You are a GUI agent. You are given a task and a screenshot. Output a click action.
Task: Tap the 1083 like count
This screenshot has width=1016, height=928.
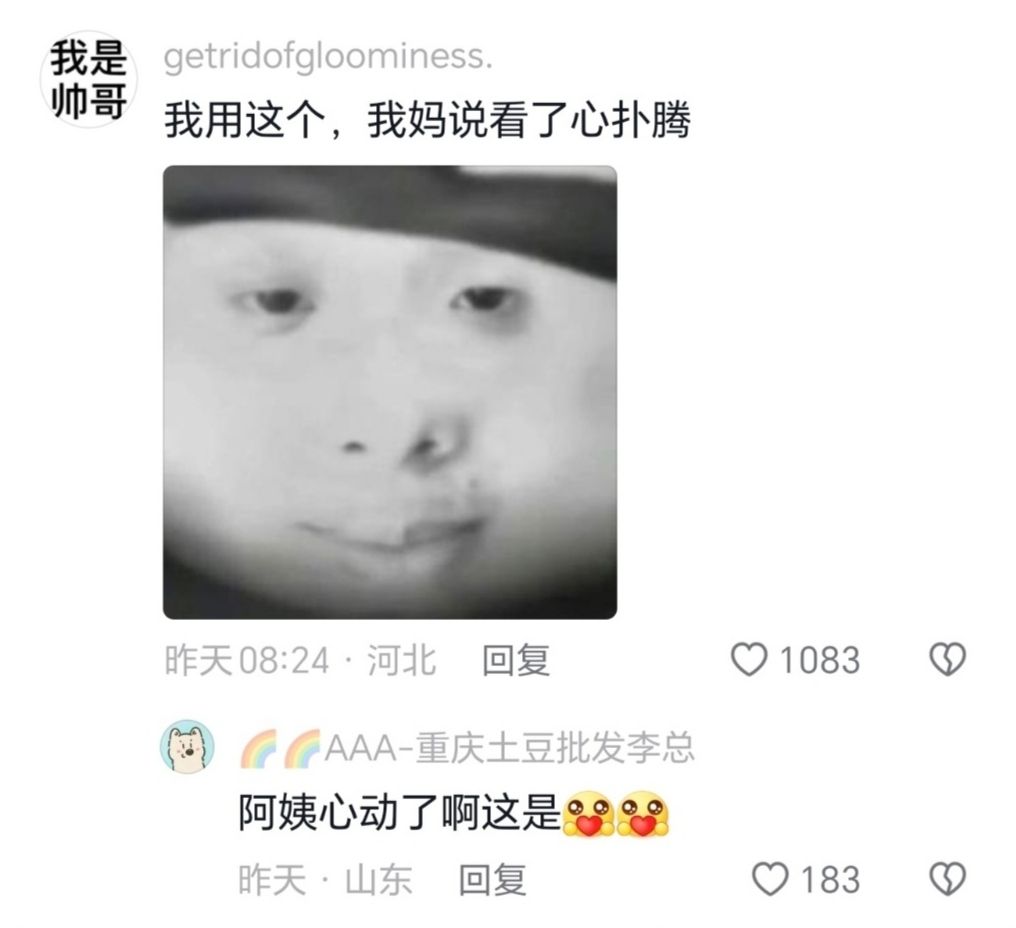[x=820, y=660]
